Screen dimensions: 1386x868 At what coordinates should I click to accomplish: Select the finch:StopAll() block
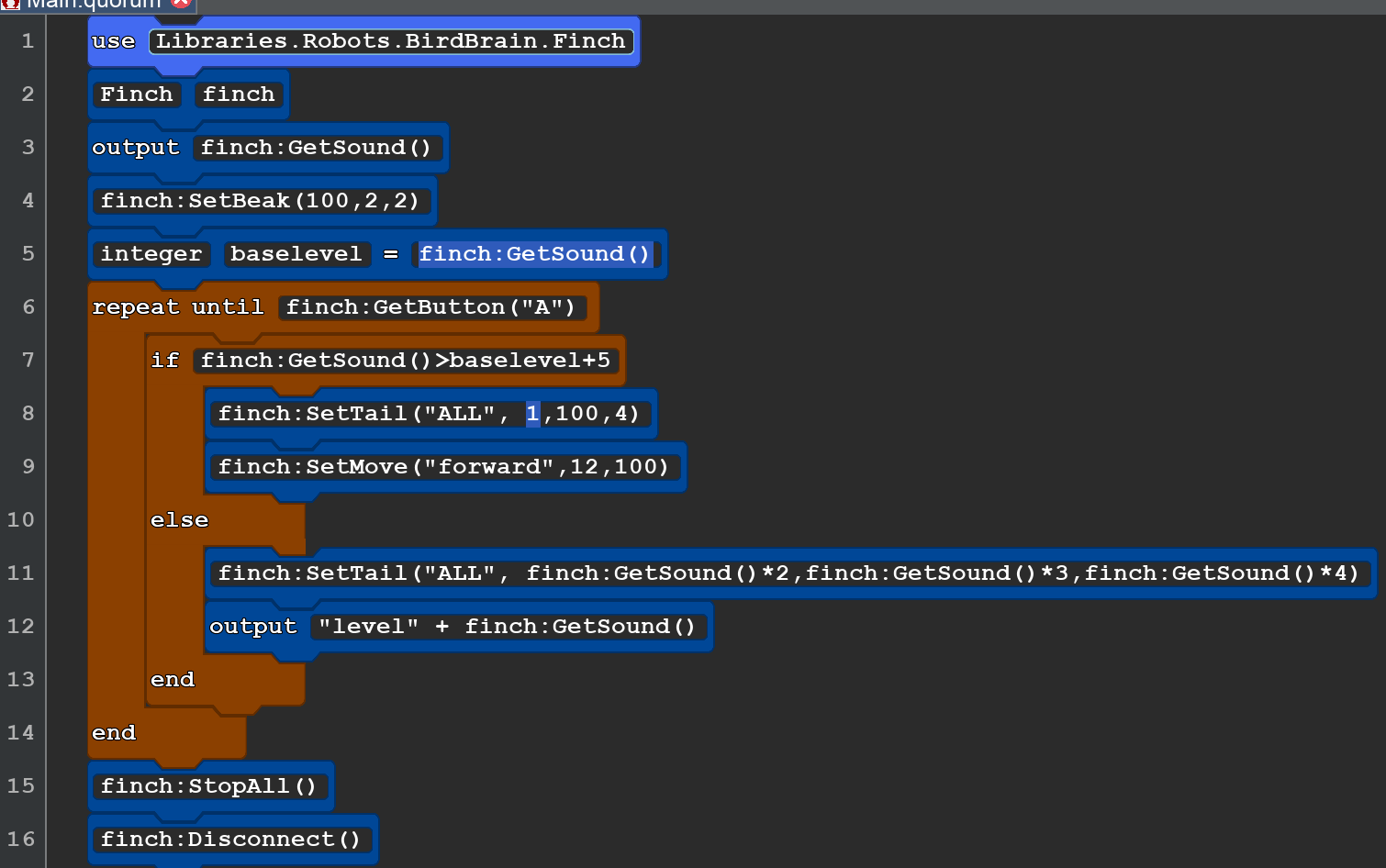click(209, 785)
